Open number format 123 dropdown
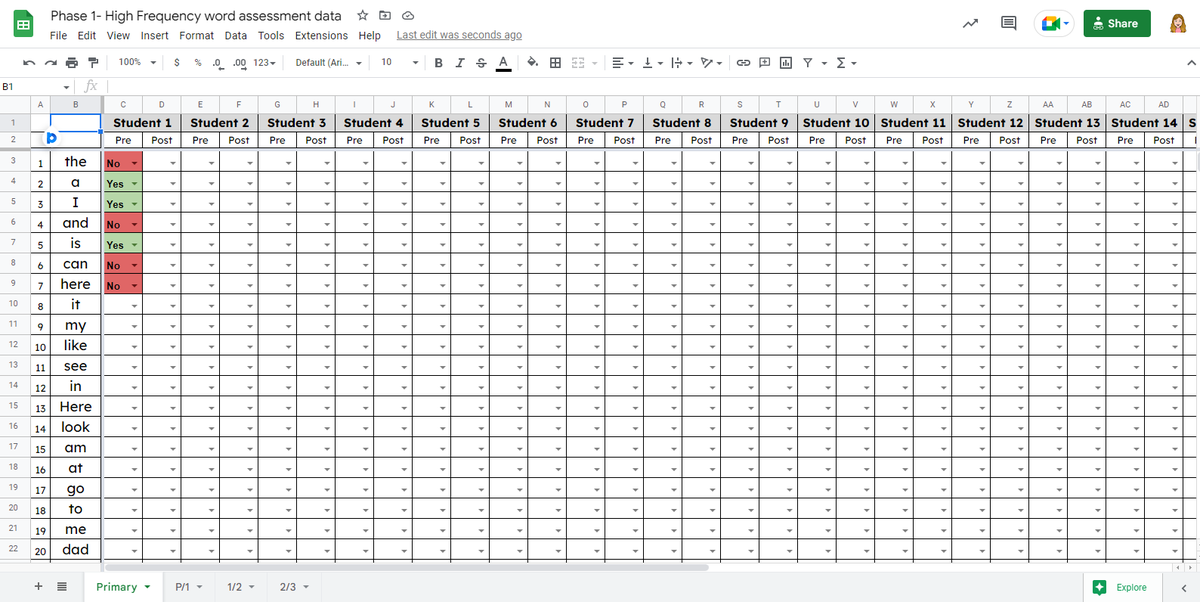The height and width of the screenshot is (602, 1200). (x=264, y=62)
